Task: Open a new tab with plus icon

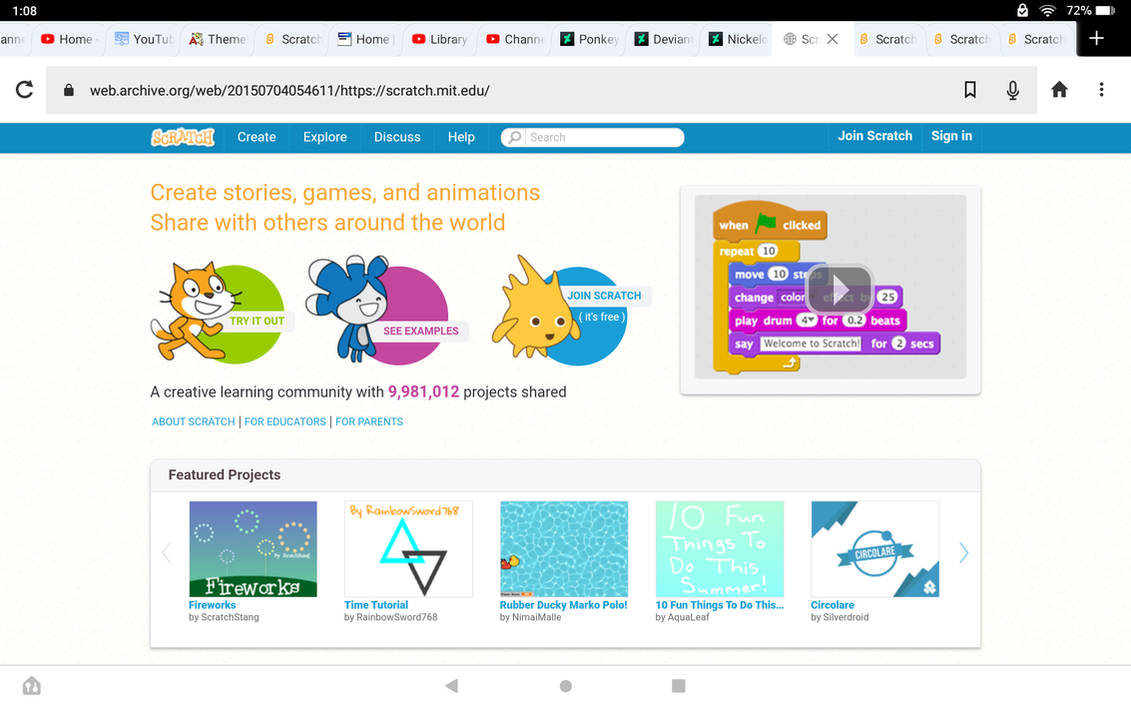Action: (1096, 38)
